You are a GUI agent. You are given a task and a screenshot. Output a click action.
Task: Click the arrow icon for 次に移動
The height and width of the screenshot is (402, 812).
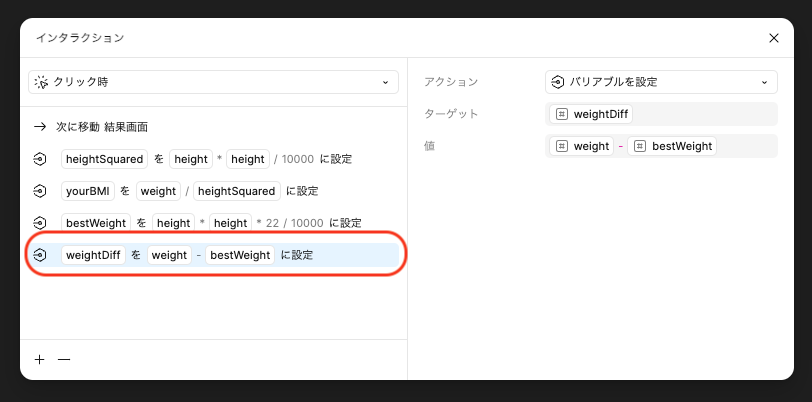(40, 127)
